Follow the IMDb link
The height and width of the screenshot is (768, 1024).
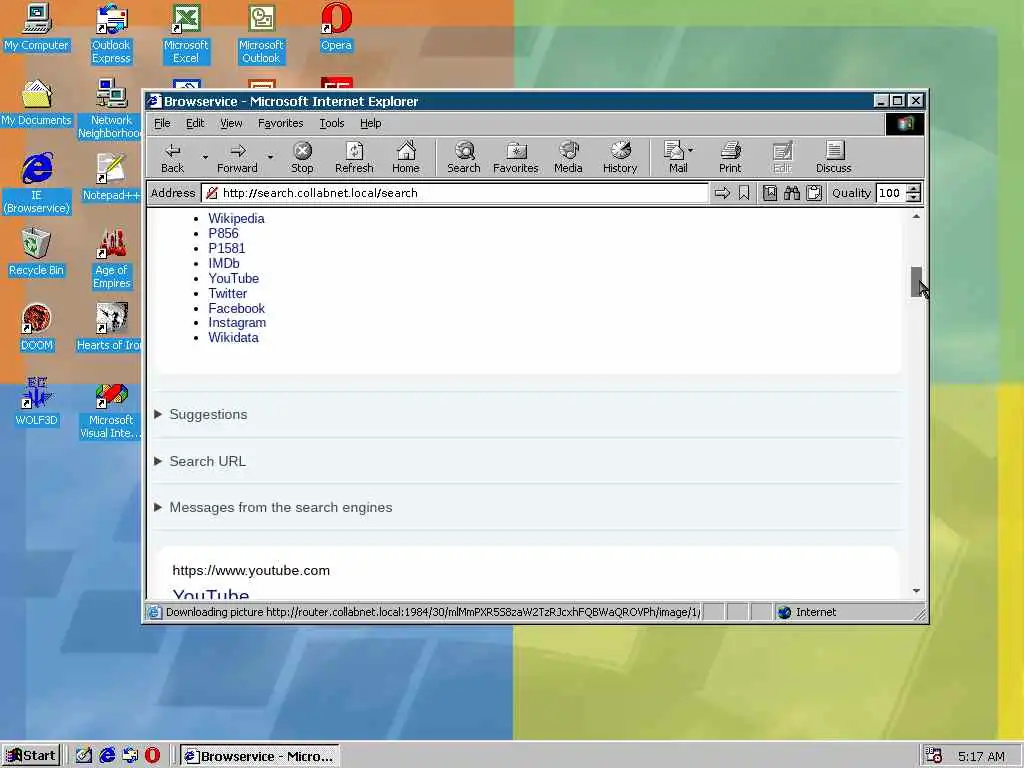224,263
